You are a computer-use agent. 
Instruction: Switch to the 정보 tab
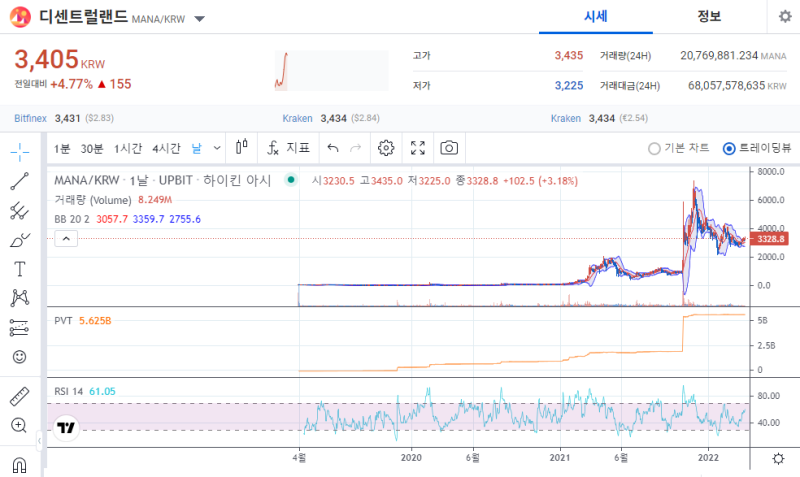tap(709, 17)
